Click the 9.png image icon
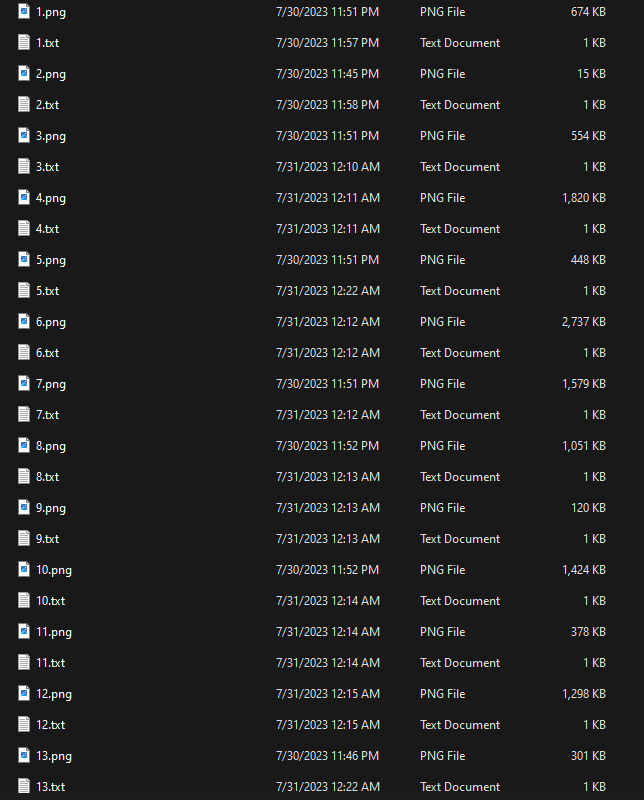The image size is (644, 800). click(x=23, y=507)
